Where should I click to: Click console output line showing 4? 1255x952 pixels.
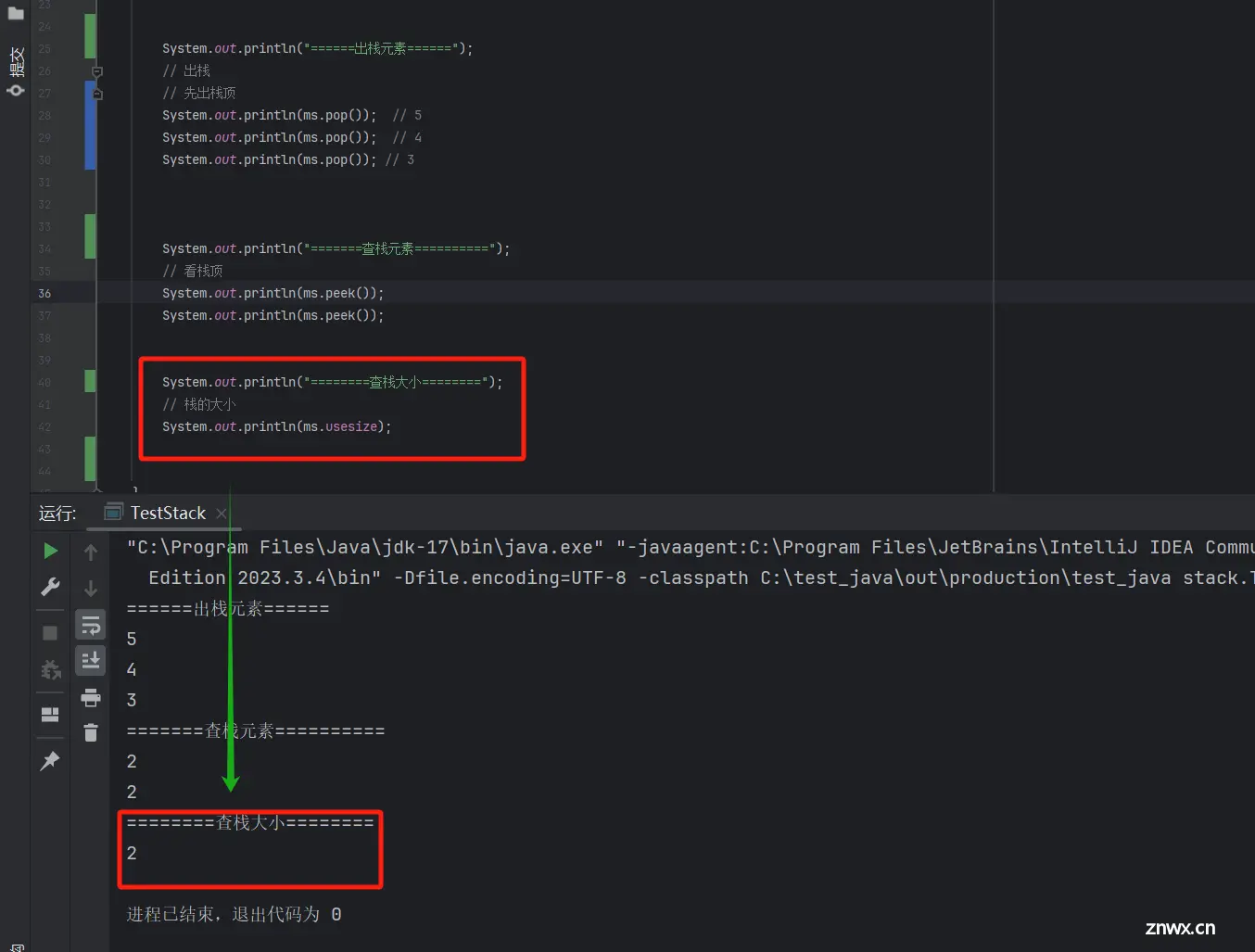coord(132,669)
